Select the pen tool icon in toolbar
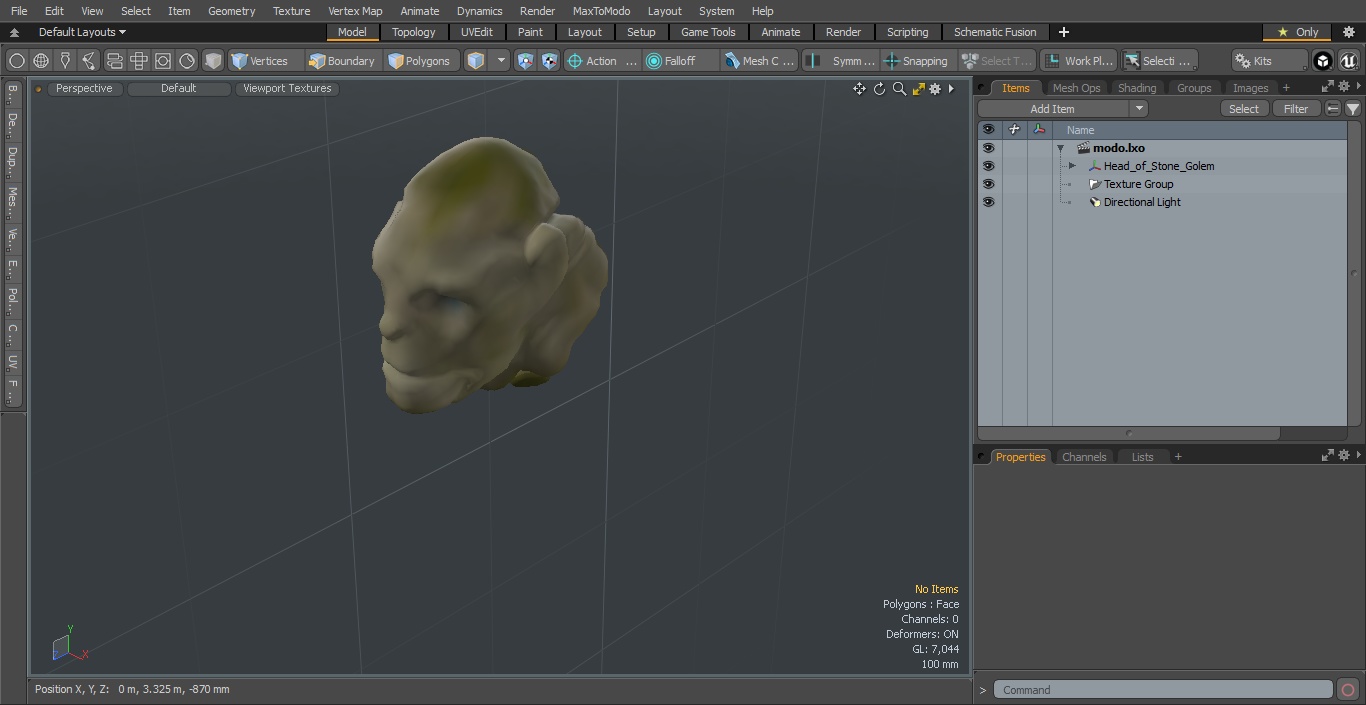The image size is (1366, 705). 65,61
